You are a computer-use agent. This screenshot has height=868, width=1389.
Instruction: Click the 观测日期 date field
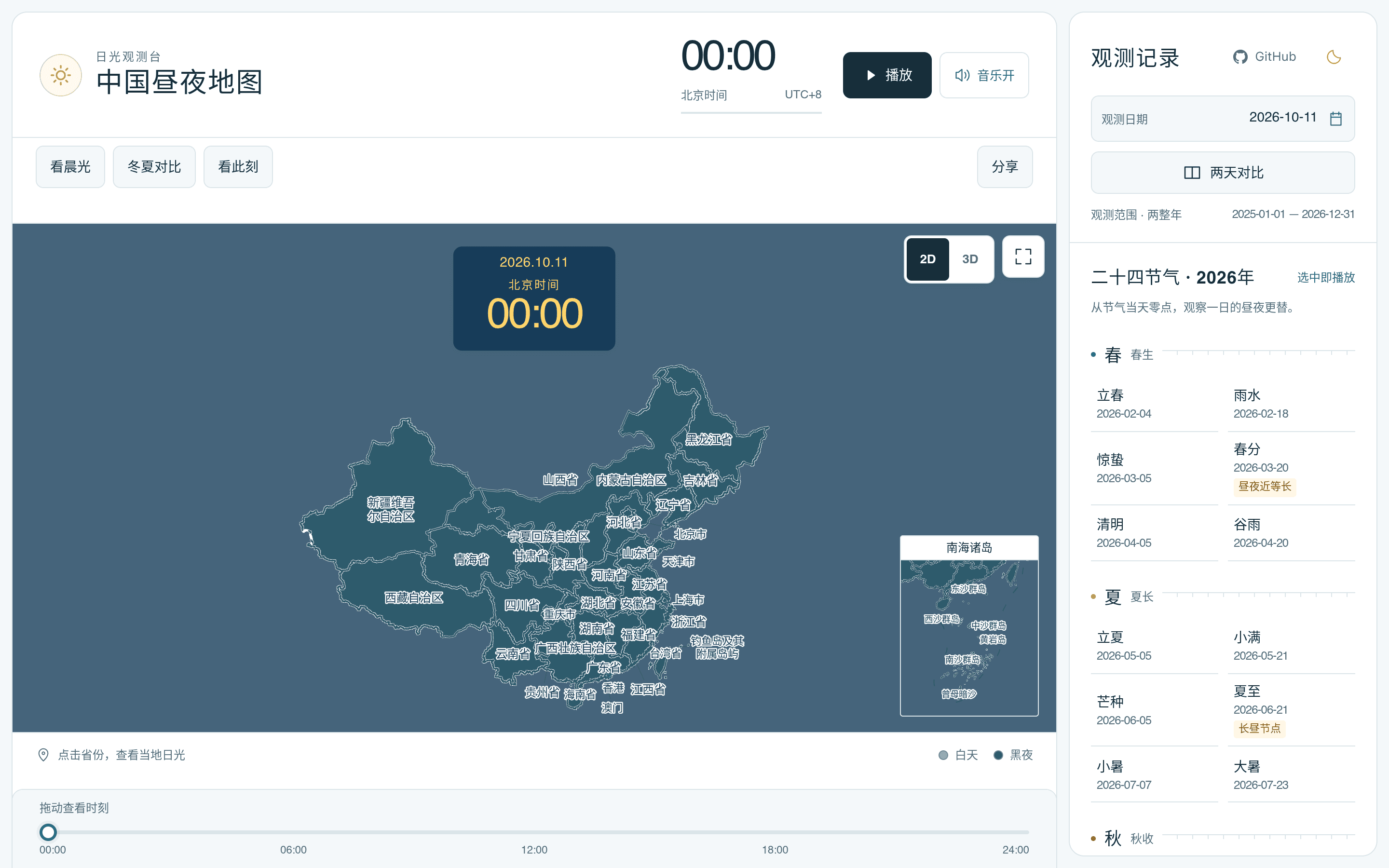pos(1223,119)
